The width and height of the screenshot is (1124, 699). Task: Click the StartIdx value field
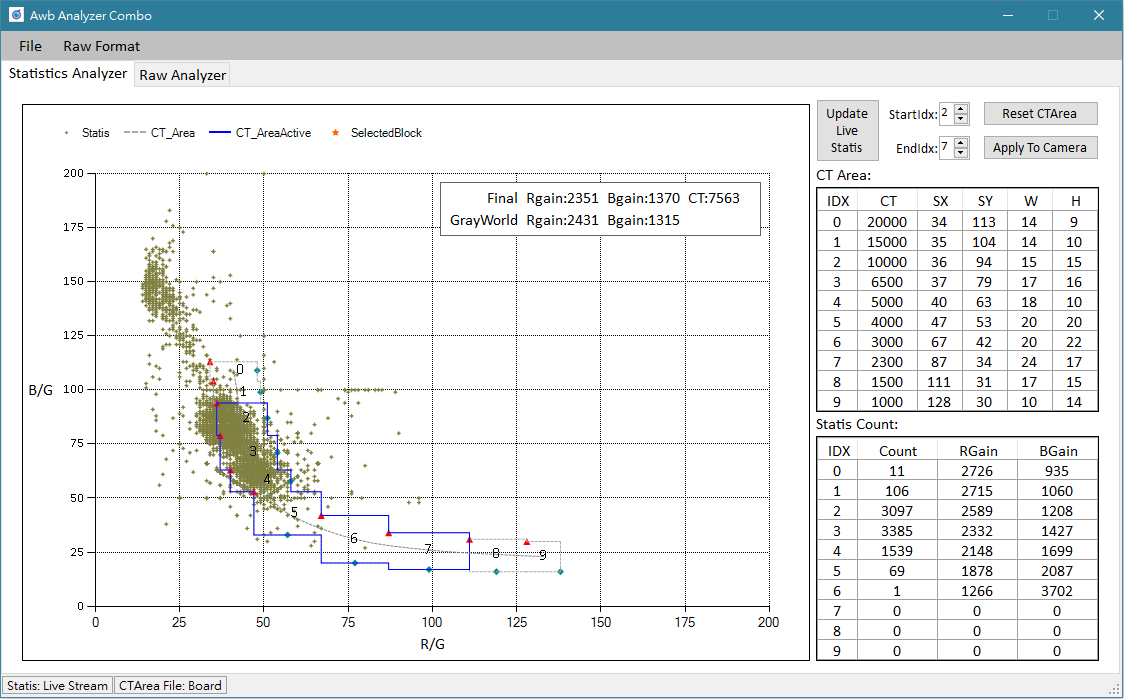pos(945,114)
